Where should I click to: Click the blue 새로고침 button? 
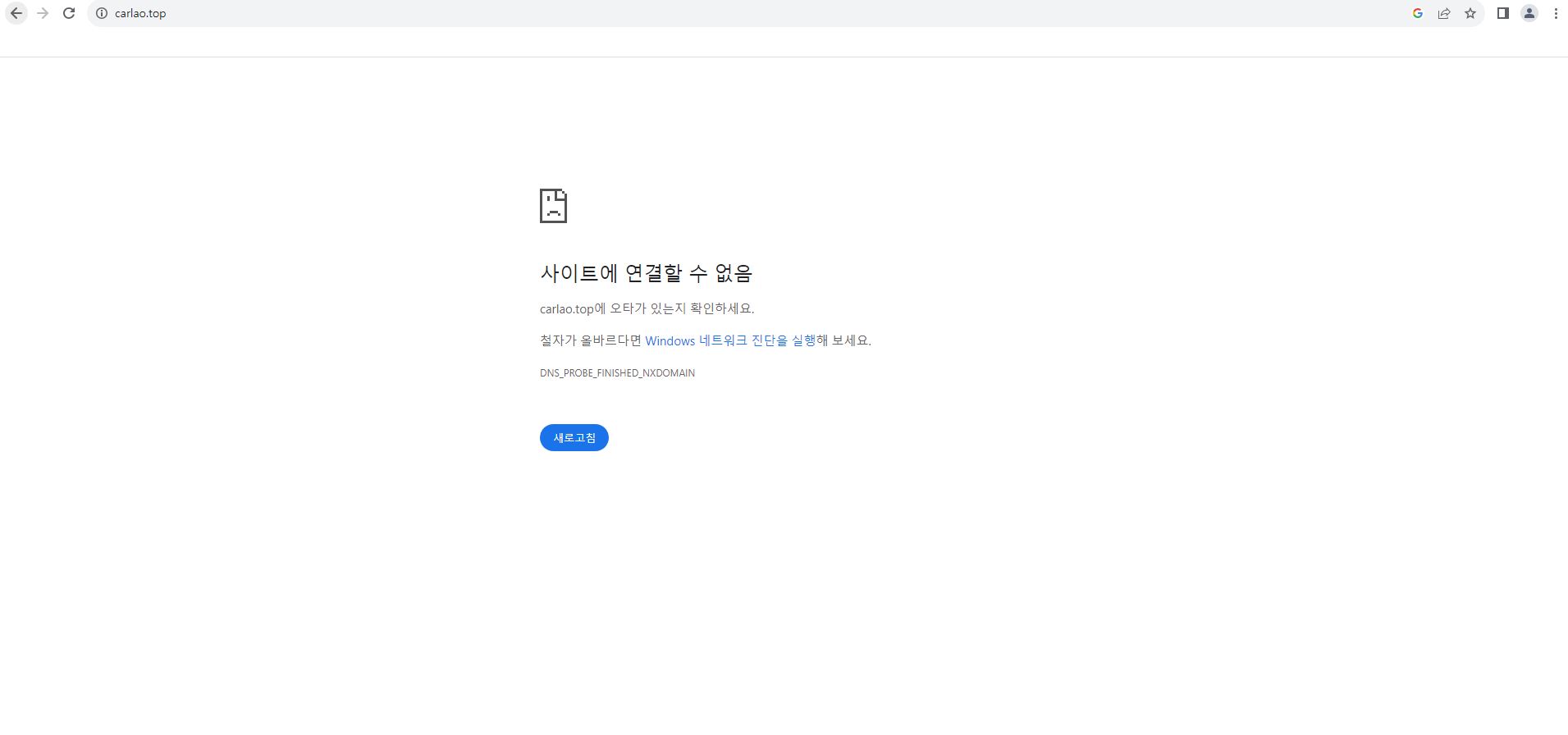coord(574,438)
